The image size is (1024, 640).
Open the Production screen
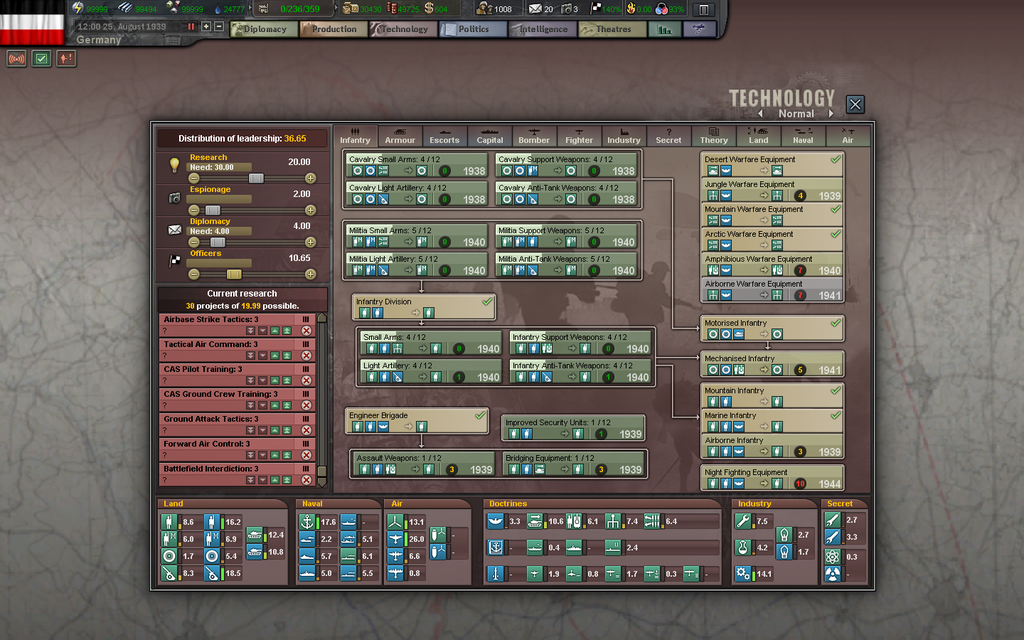click(334, 29)
